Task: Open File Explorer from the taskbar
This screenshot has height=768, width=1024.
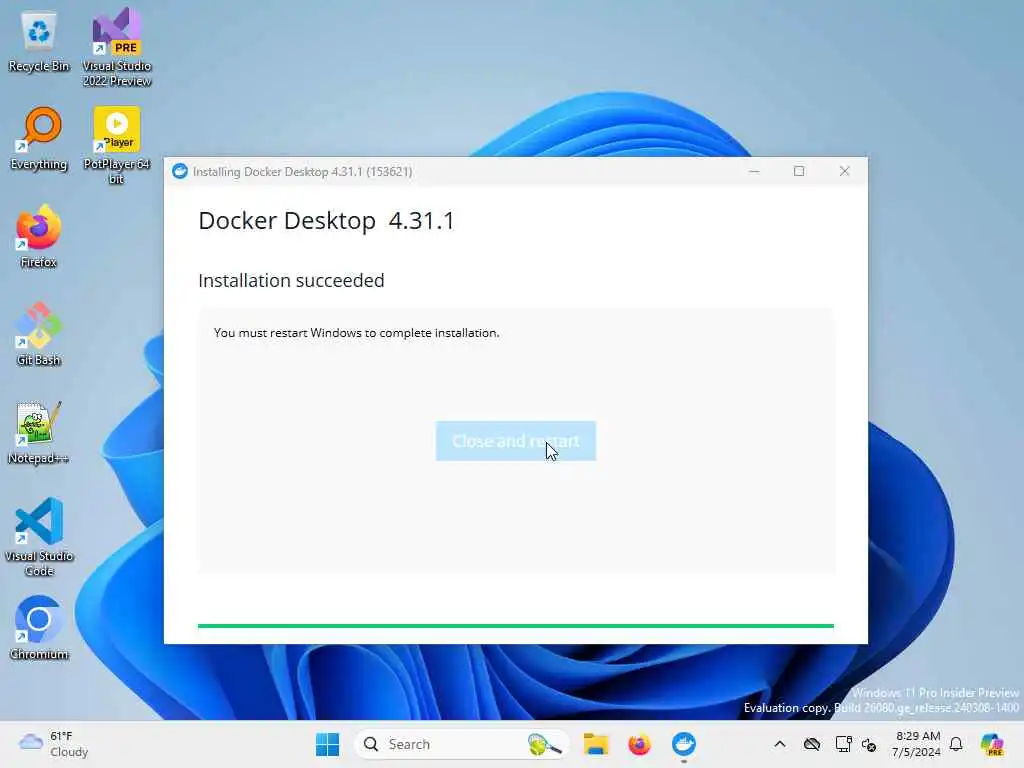Action: (596, 744)
